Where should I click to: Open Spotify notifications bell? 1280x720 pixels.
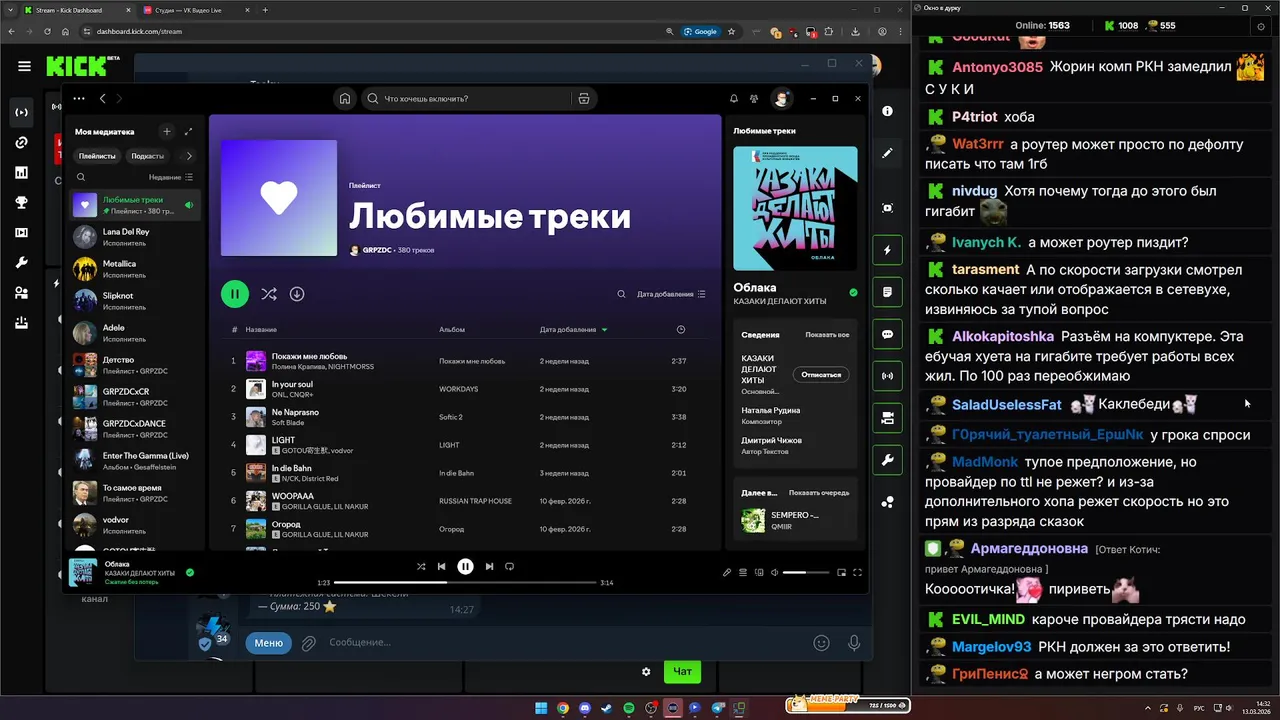tap(734, 98)
